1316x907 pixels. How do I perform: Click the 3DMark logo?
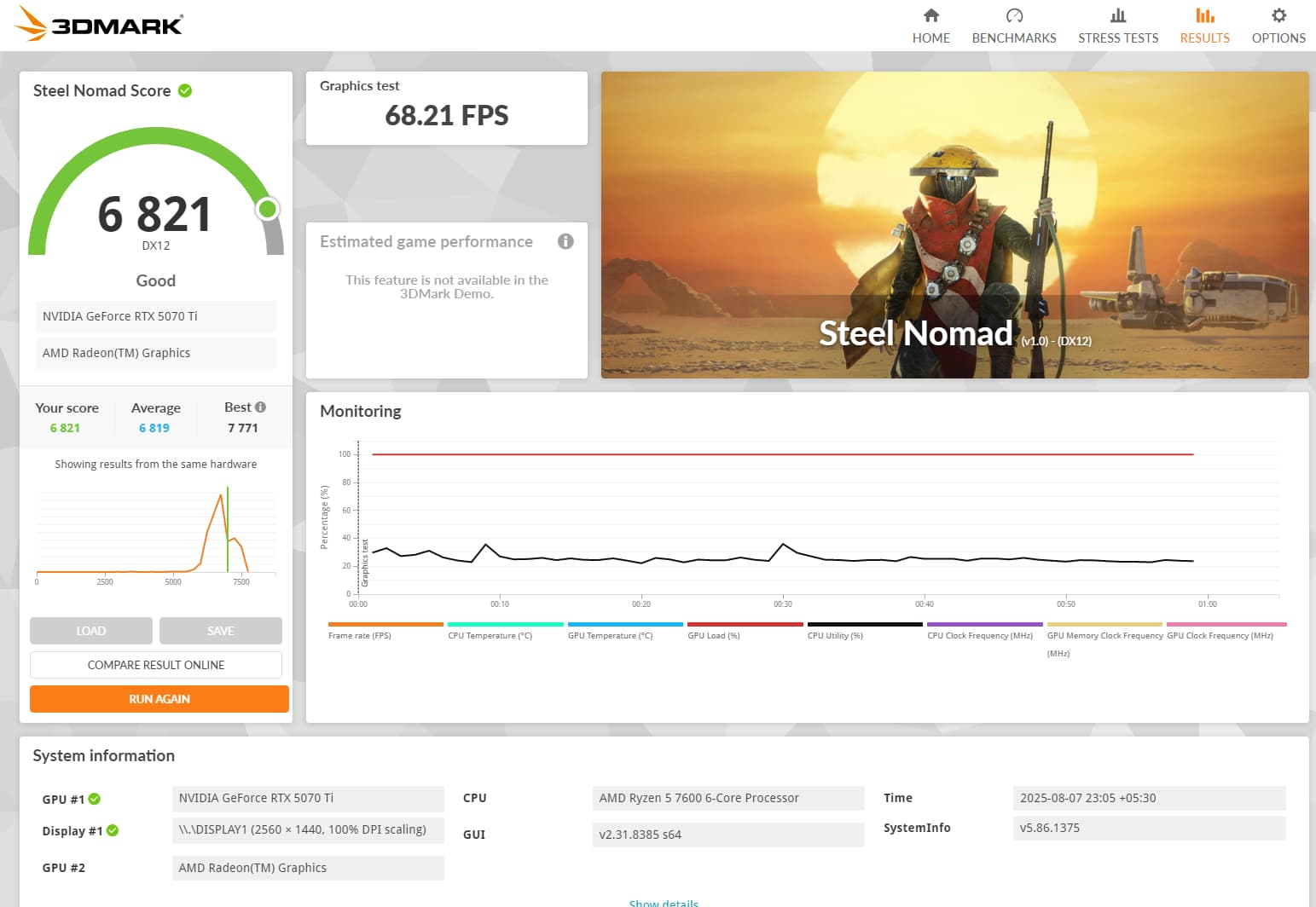coord(99,24)
